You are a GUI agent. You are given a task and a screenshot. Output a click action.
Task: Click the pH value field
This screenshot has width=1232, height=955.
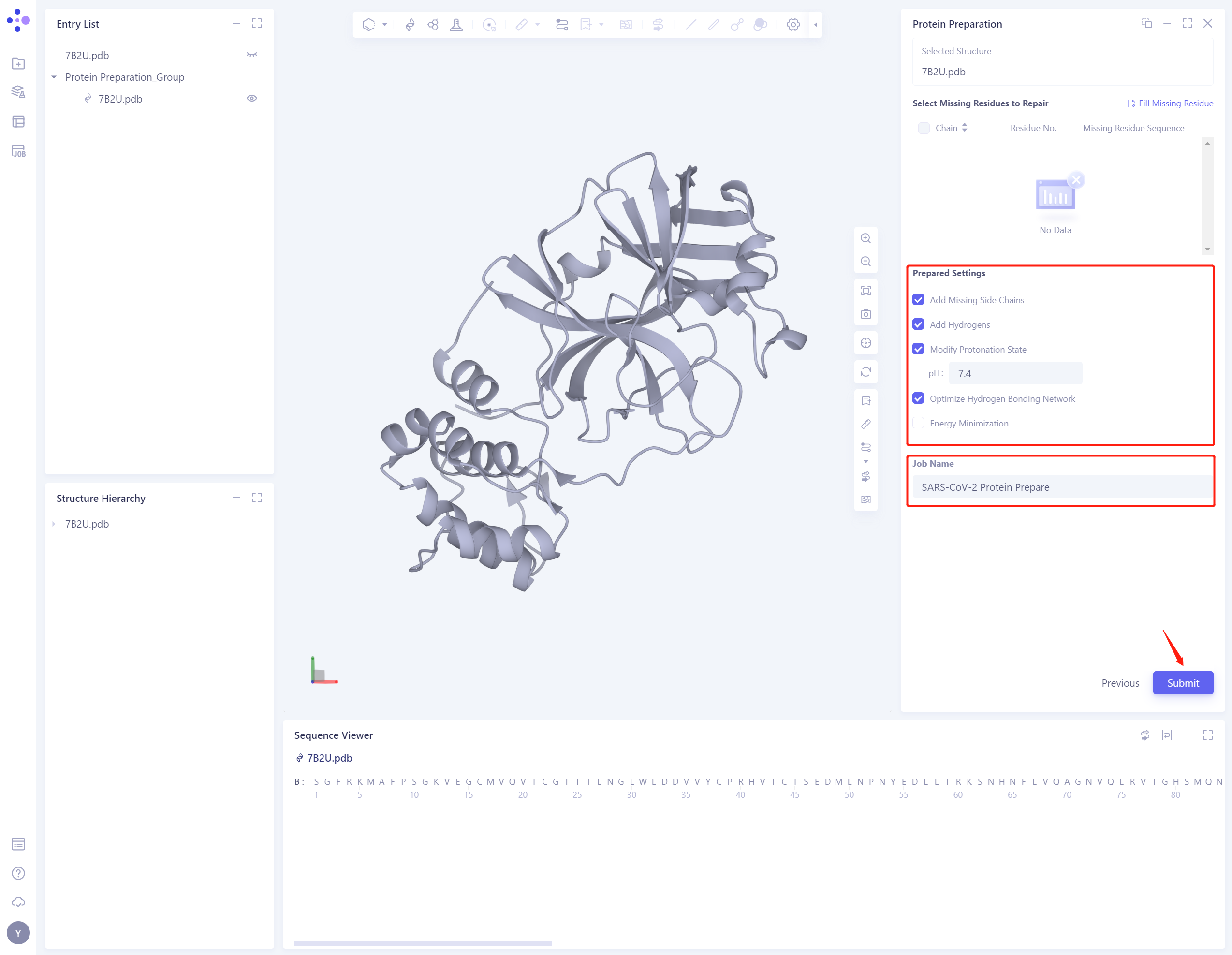click(1015, 373)
